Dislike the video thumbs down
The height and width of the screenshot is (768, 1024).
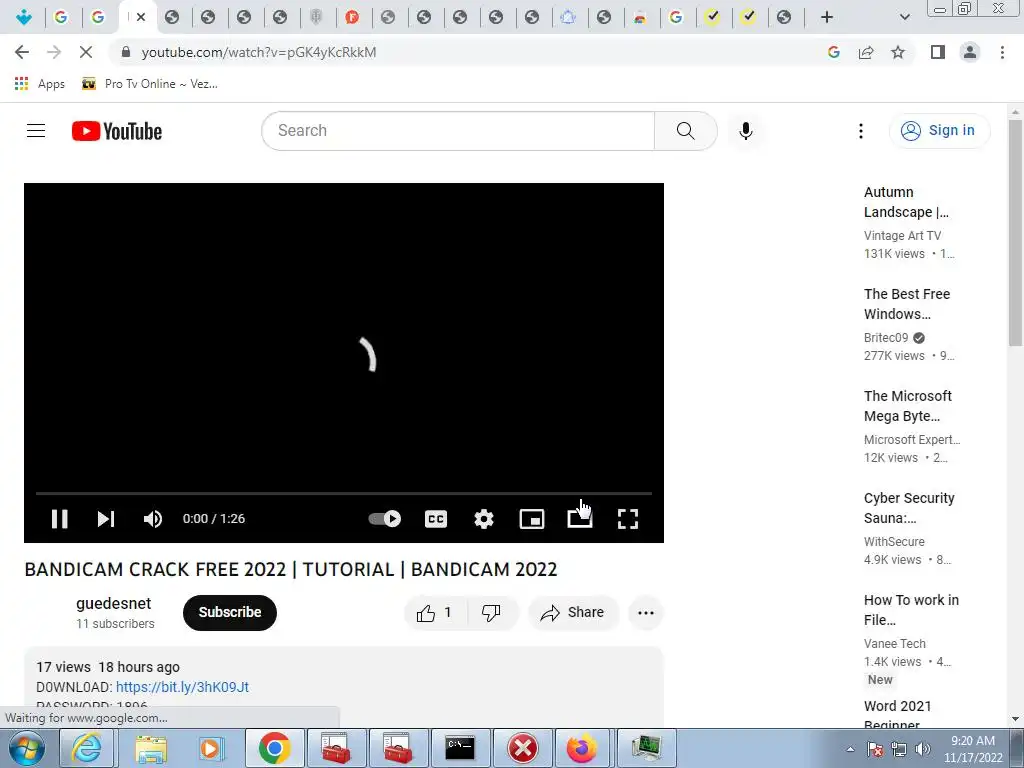pos(491,613)
